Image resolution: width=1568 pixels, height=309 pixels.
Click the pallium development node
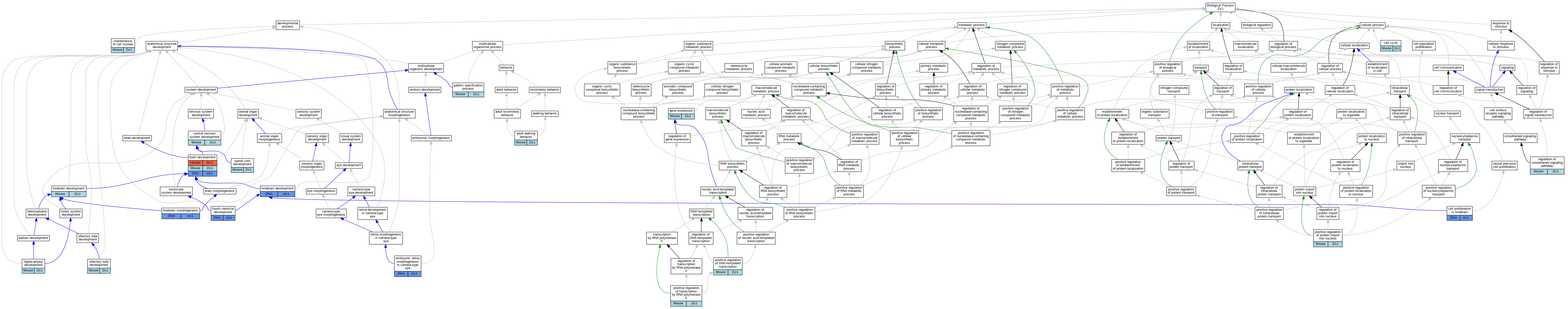(33, 238)
